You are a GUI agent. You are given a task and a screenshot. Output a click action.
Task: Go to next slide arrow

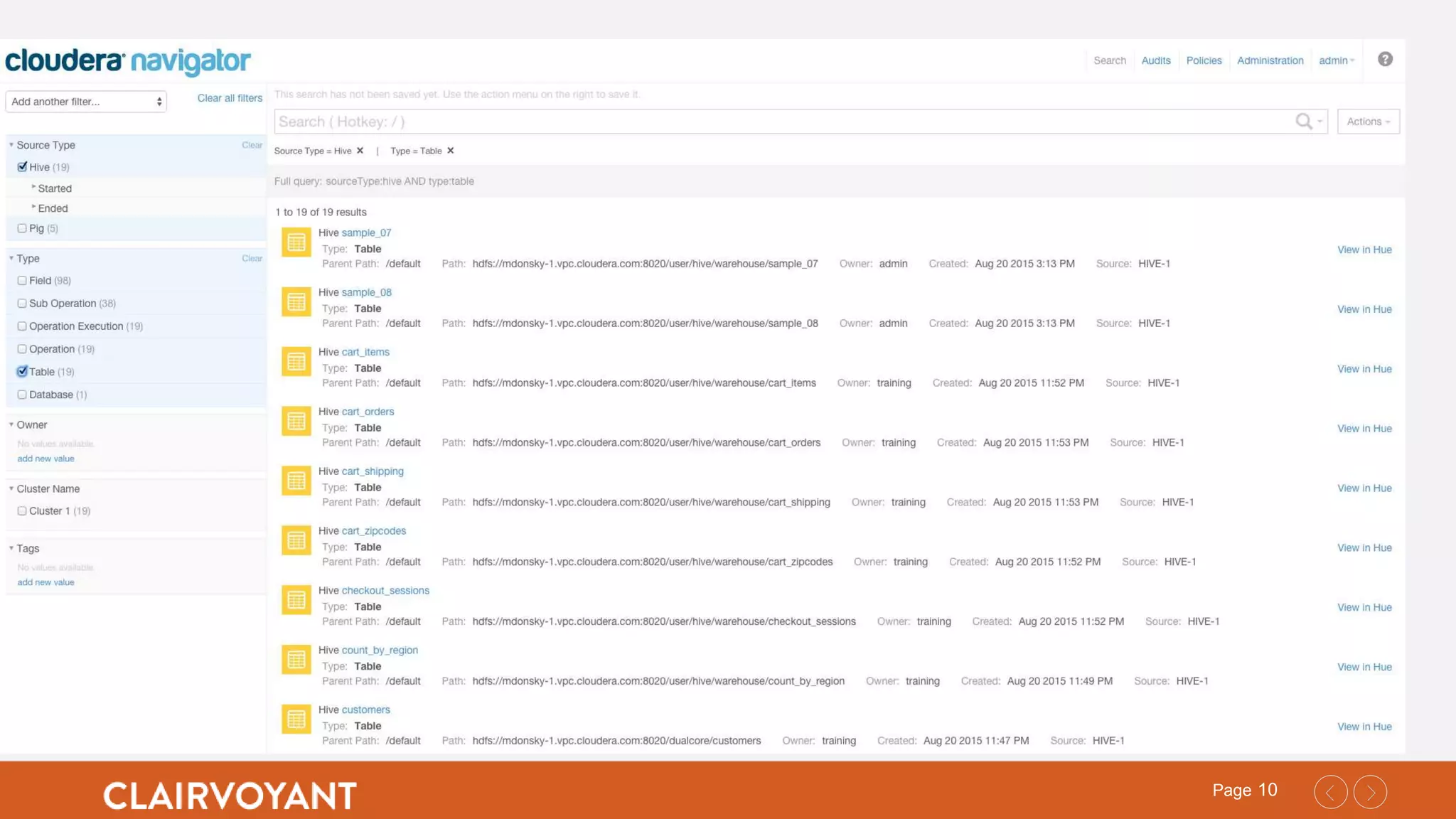pos(1370,792)
